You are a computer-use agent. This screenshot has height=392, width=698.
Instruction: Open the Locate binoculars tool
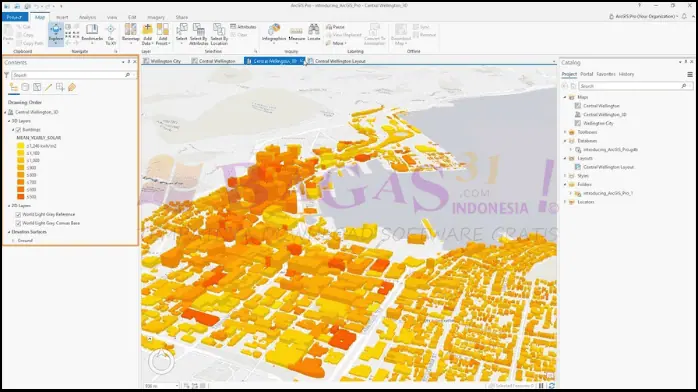click(x=314, y=33)
